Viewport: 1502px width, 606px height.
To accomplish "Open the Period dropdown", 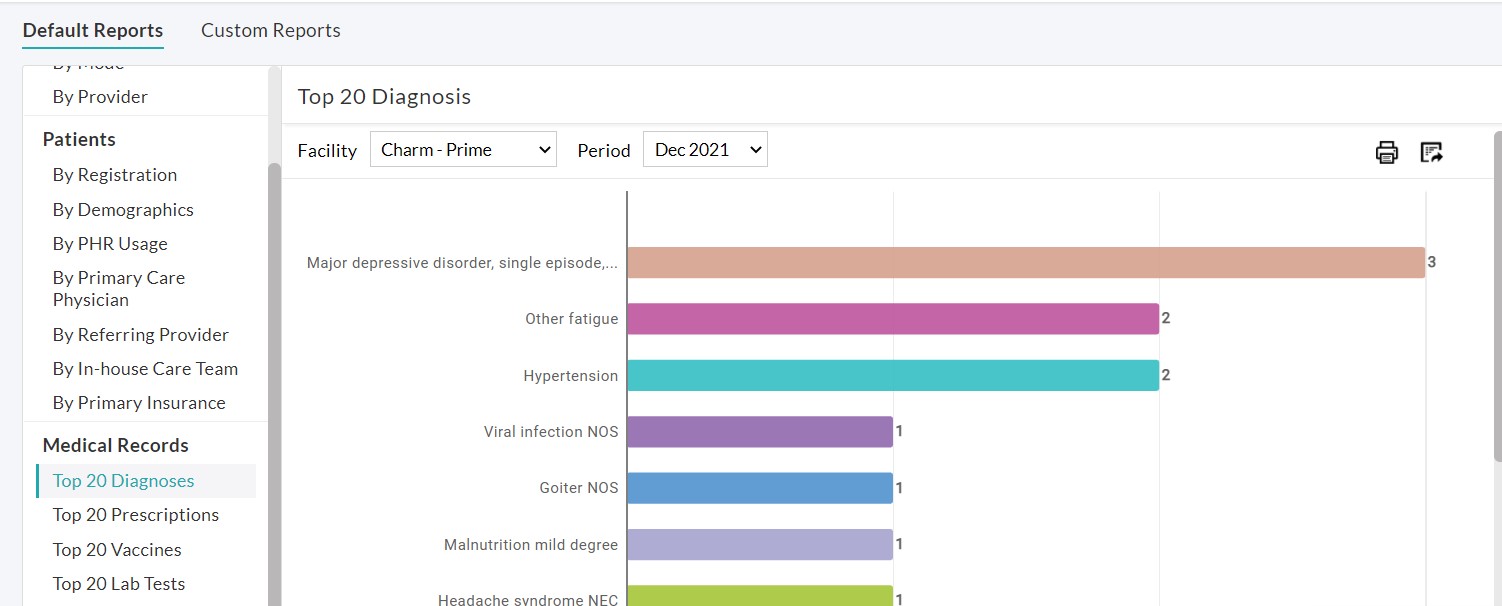I will (x=705, y=150).
